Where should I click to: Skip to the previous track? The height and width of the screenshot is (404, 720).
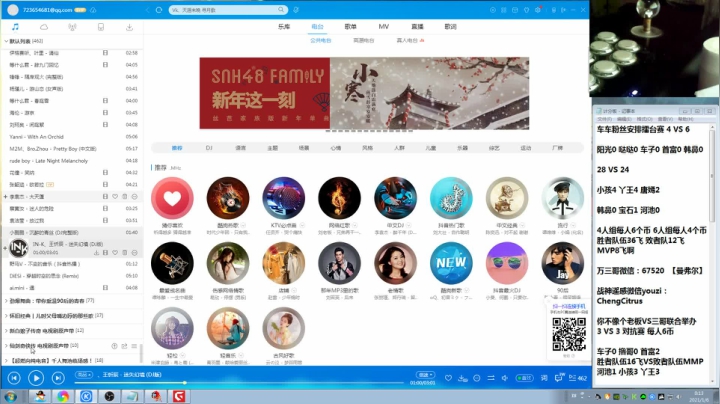coord(14,378)
